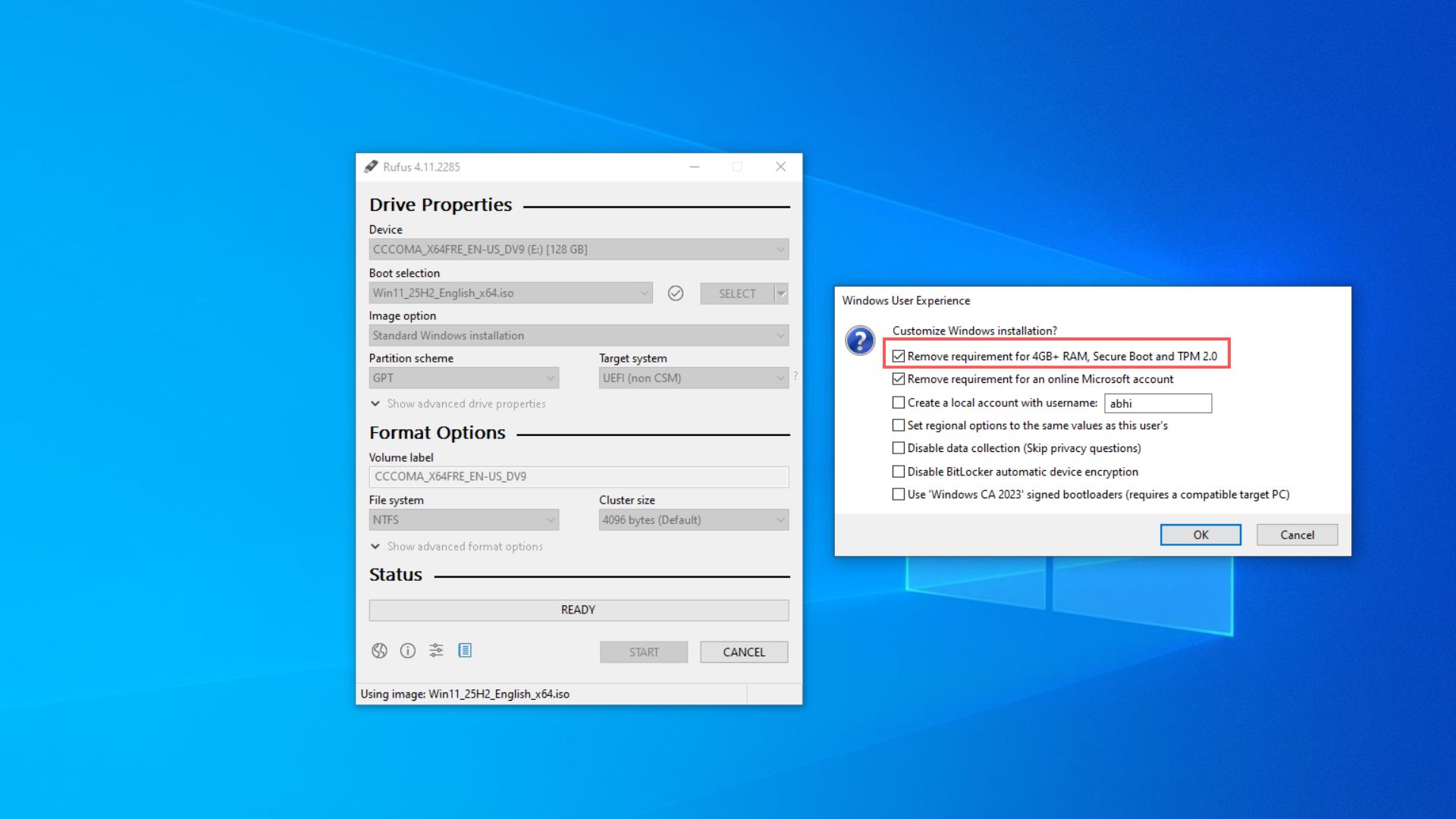
Task: Click OK in the Windows User Experience dialog
Action: (x=1200, y=535)
